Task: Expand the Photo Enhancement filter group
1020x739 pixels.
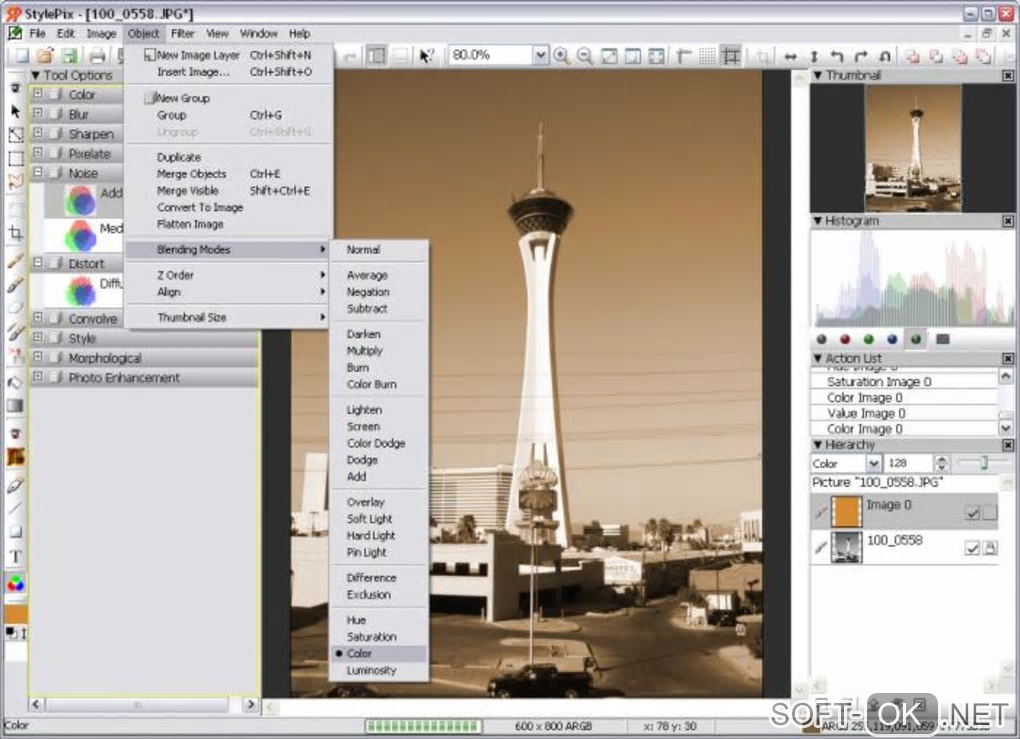Action: 38,378
